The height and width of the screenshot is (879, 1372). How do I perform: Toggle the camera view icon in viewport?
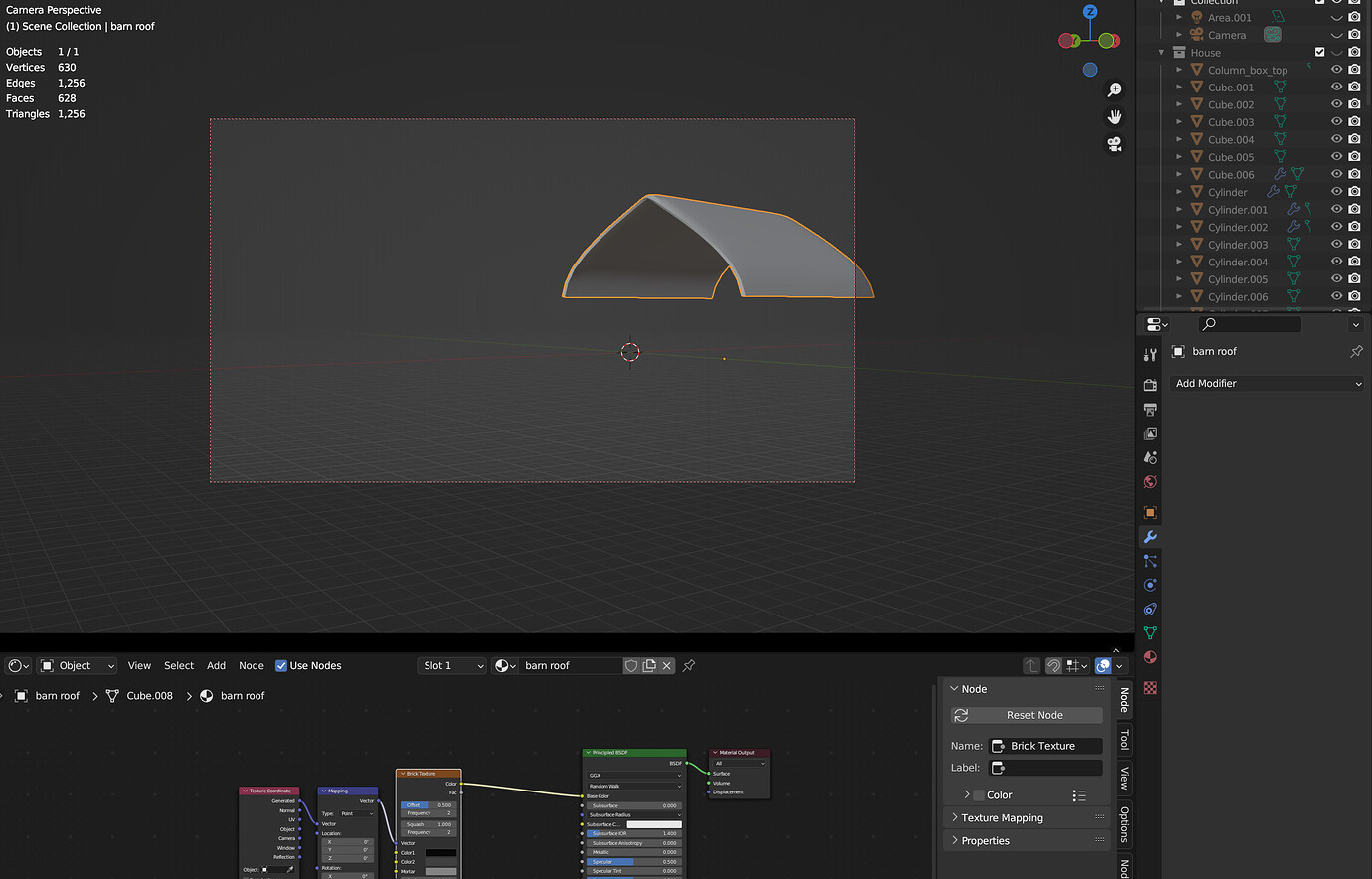tap(1115, 144)
